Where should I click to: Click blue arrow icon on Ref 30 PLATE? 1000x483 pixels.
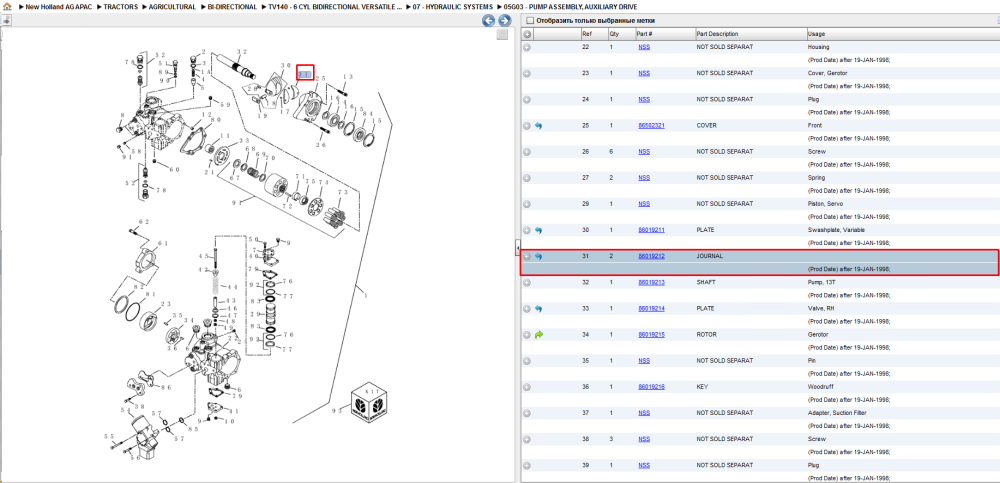[538, 230]
